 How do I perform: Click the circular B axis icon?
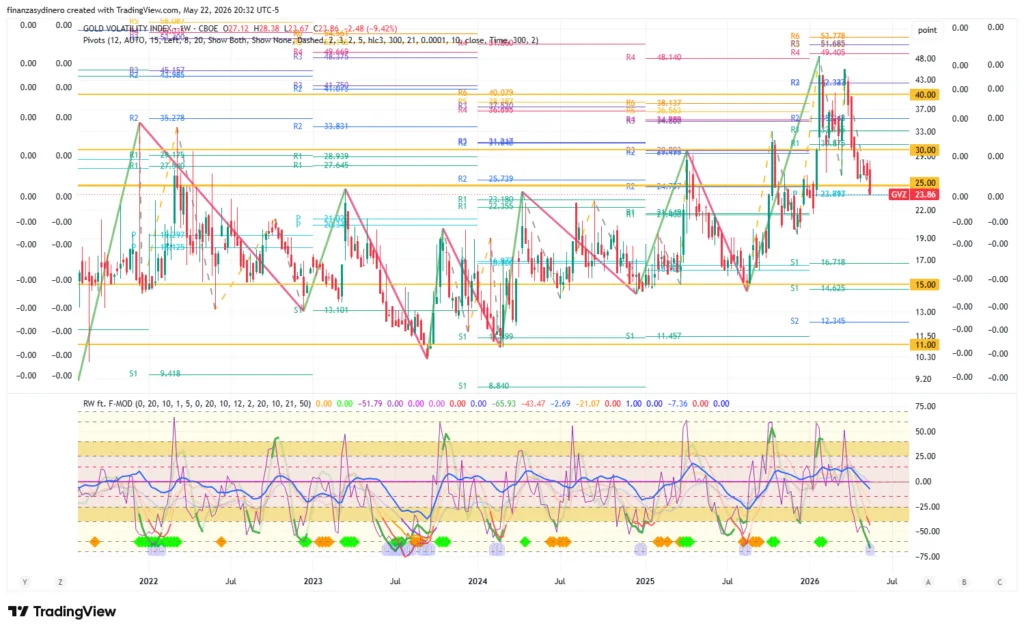(964, 582)
